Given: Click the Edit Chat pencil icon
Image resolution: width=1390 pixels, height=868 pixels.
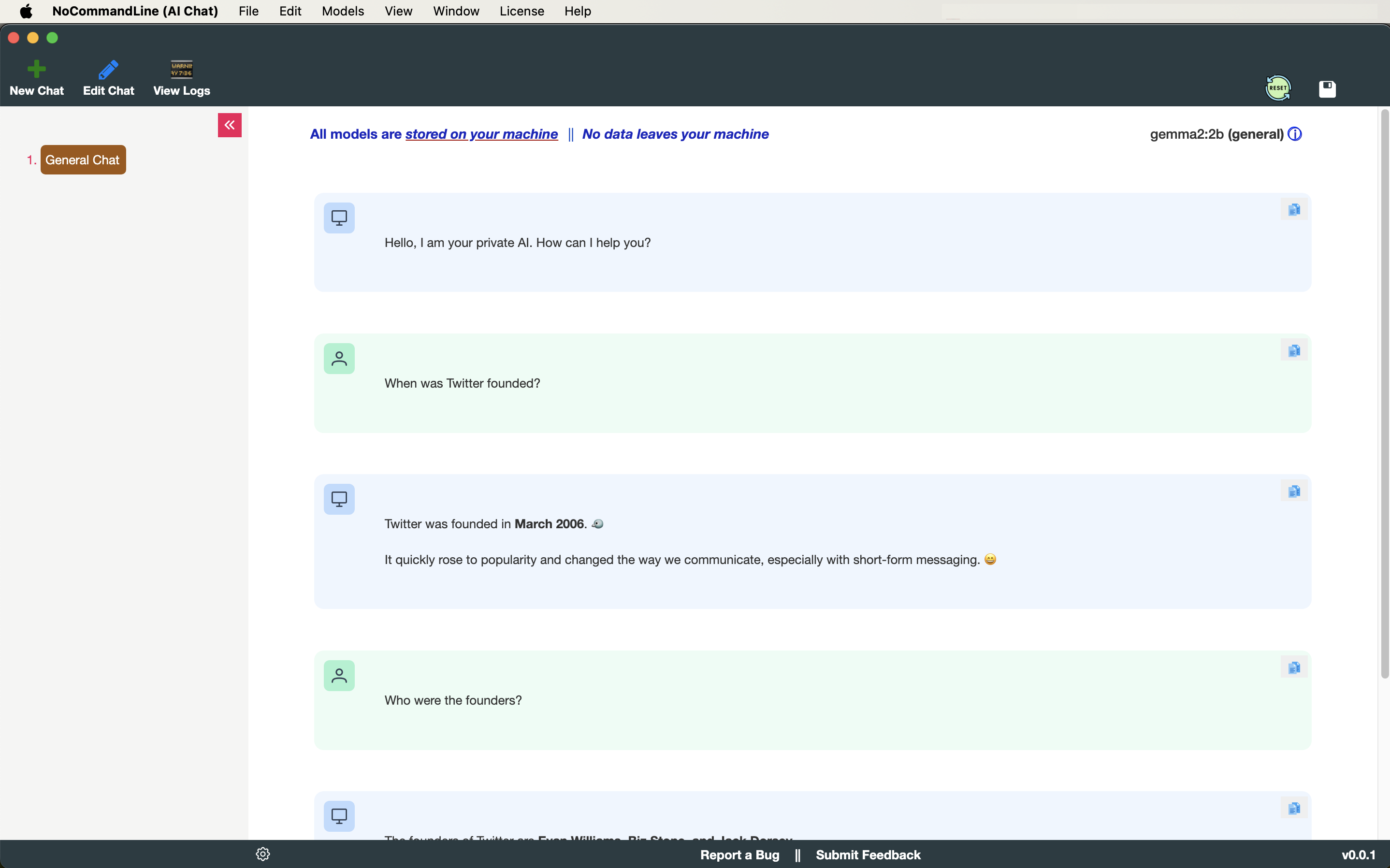Looking at the screenshot, I should pos(108,70).
